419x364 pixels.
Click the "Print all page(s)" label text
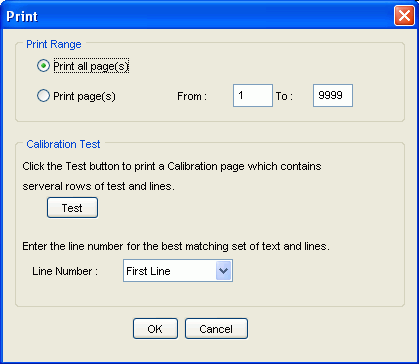tap(91, 67)
